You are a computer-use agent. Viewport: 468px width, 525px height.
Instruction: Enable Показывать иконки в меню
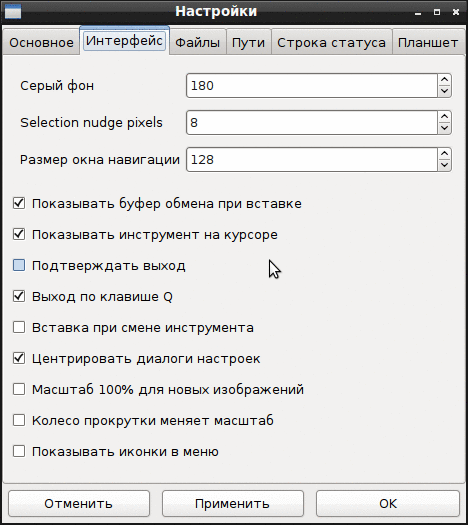pyautogui.click(x=19, y=451)
